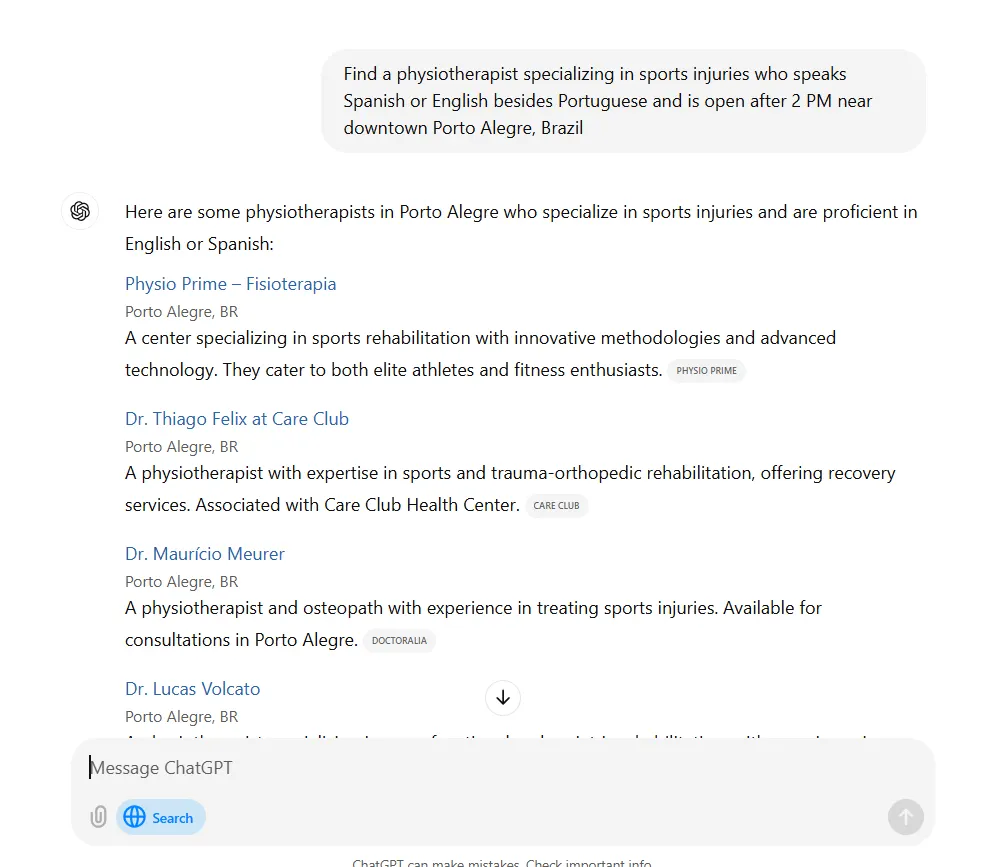Click the Physio Prime description text
Screen dimensions: 1002x867
(x=480, y=354)
